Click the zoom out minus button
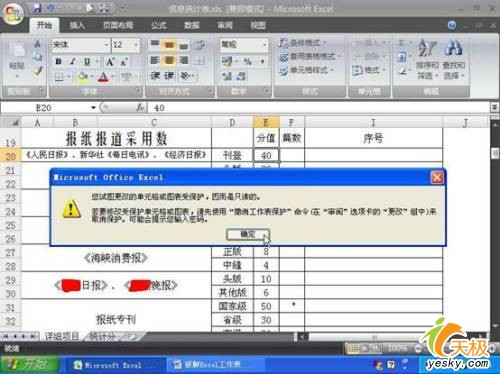 pyautogui.click(x=417, y=349)
